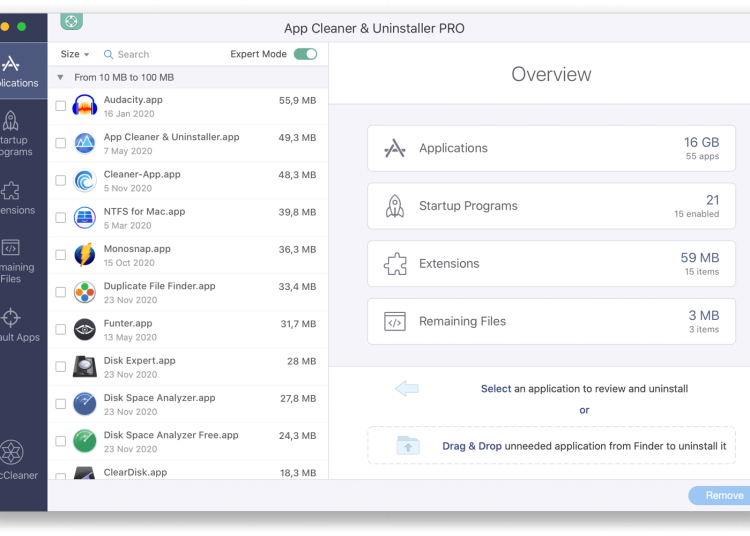This screenshot has width=750, height=536.
Task: Open the Size sort dropdown
Action: (75, 54)
